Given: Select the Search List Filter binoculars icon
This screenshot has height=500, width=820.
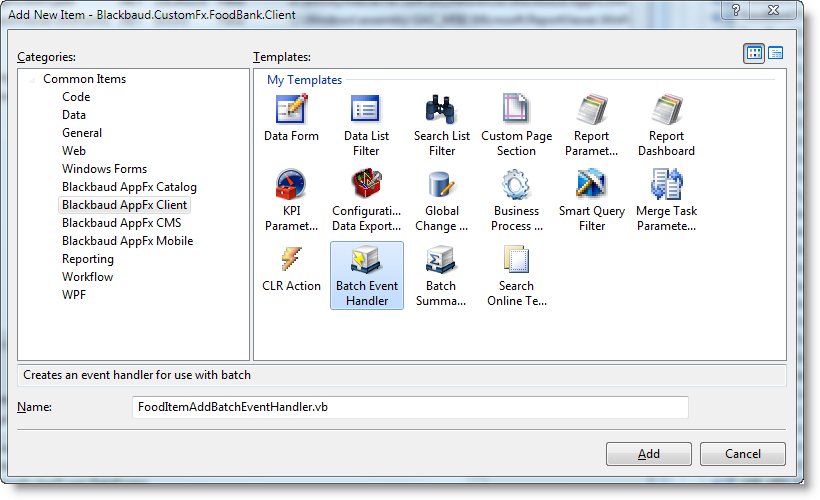Looking at the screenshot, I should point(440,109).
